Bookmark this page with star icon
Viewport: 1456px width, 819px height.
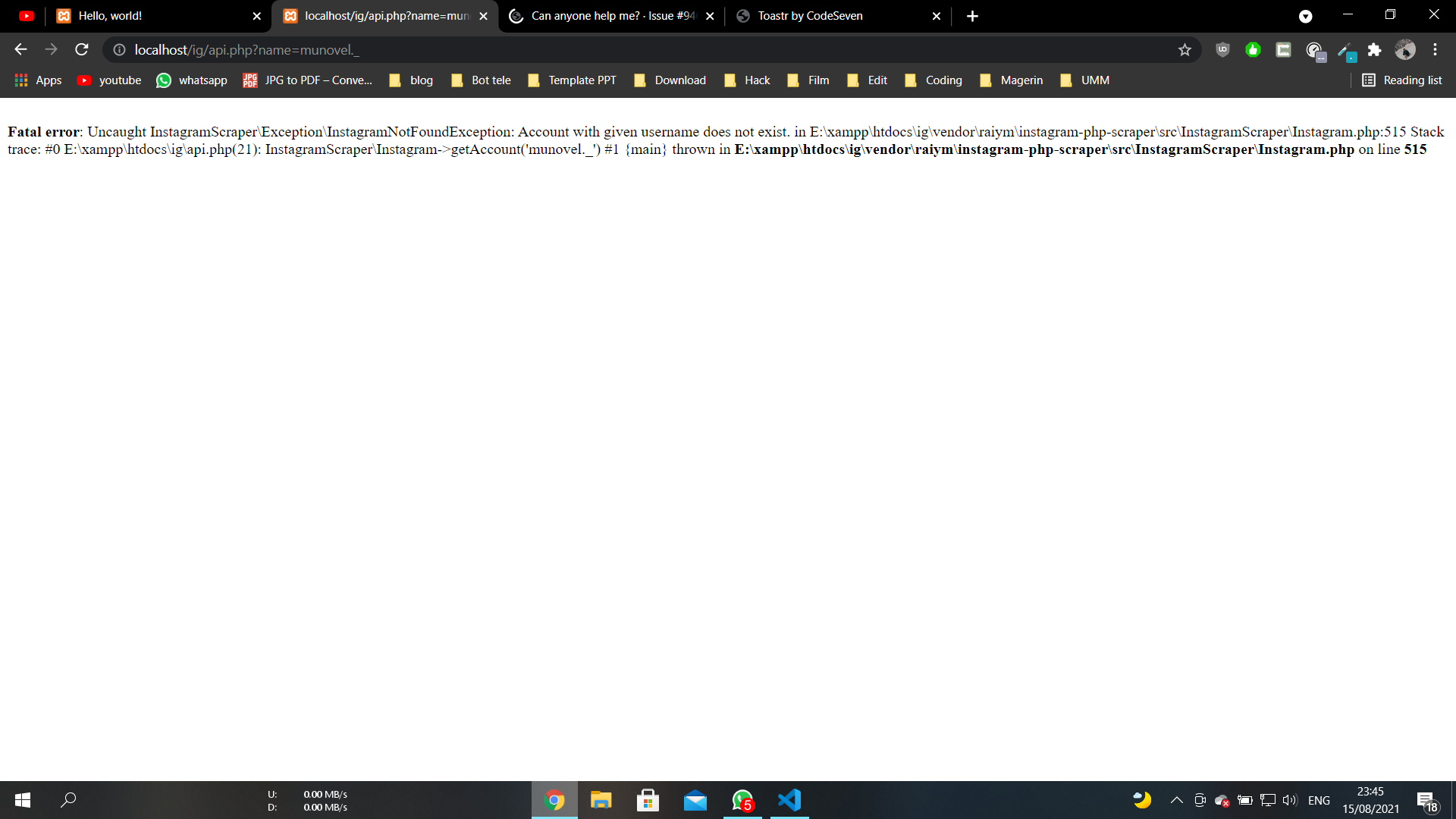tap(1185, 50)
